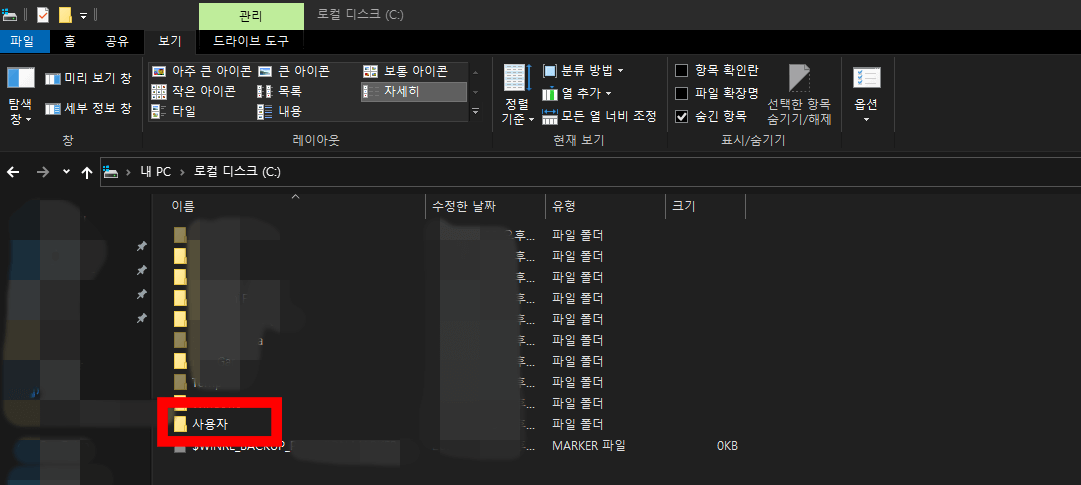
Task: Click the 0KB size cell
Action: tap(727, 446)
